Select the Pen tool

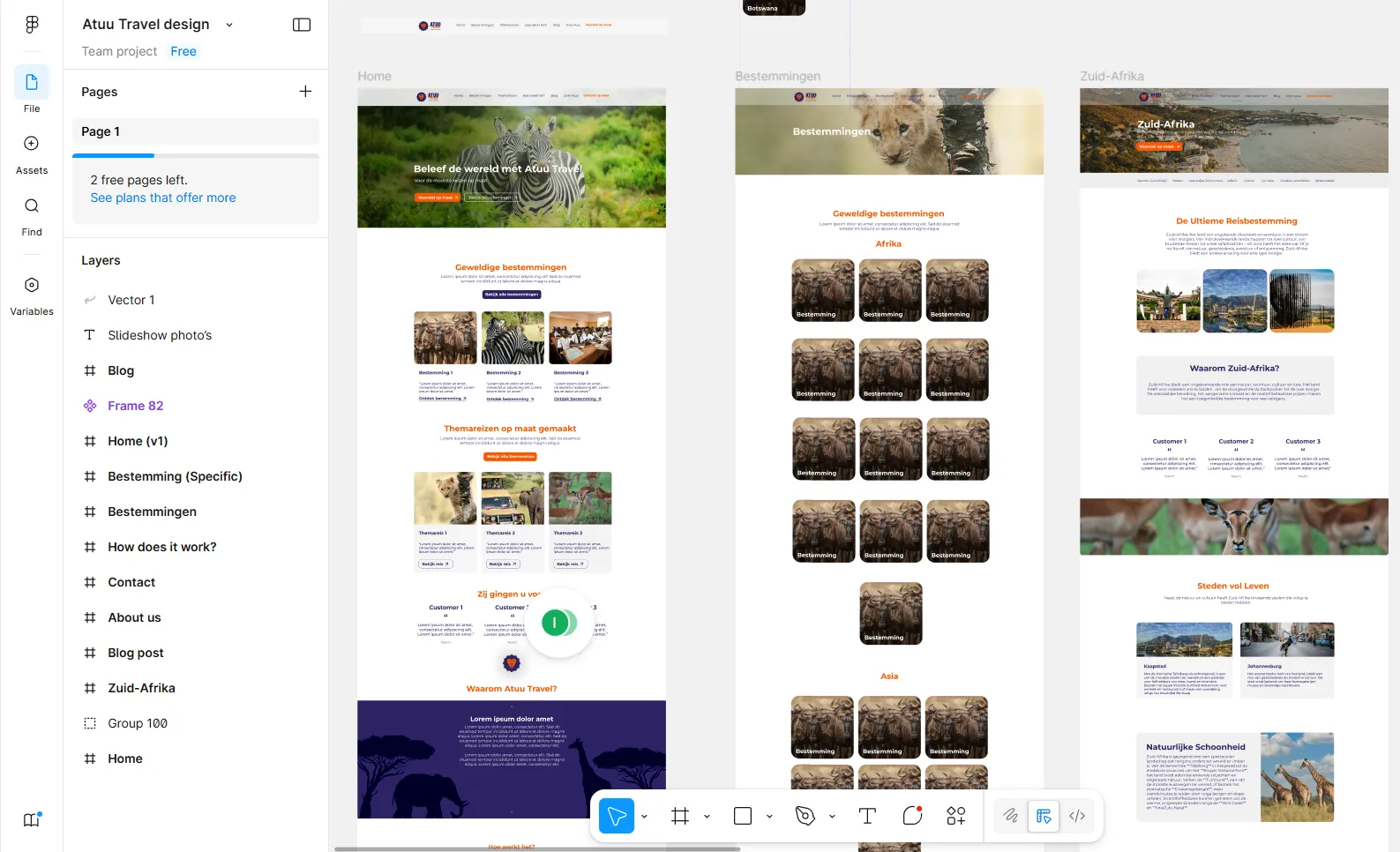point(805,816)
